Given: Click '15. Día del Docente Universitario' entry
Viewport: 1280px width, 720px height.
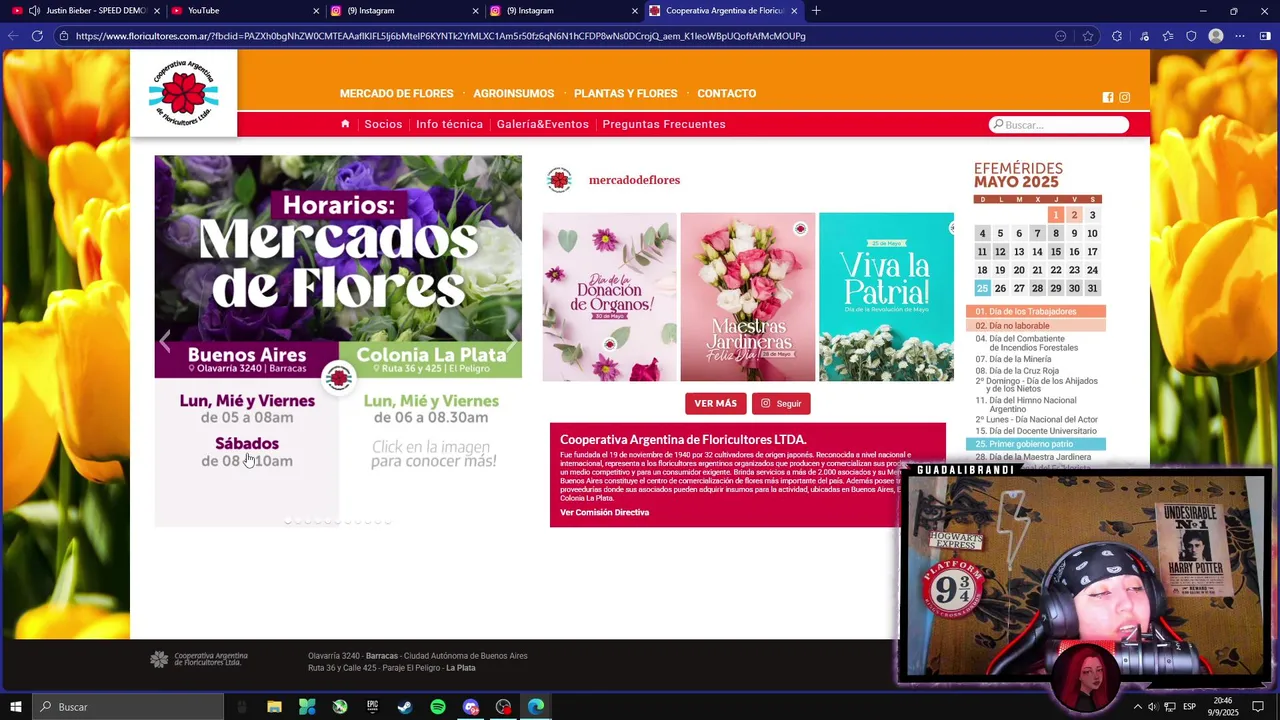Looking at the screenshot, I should 1036,431.
